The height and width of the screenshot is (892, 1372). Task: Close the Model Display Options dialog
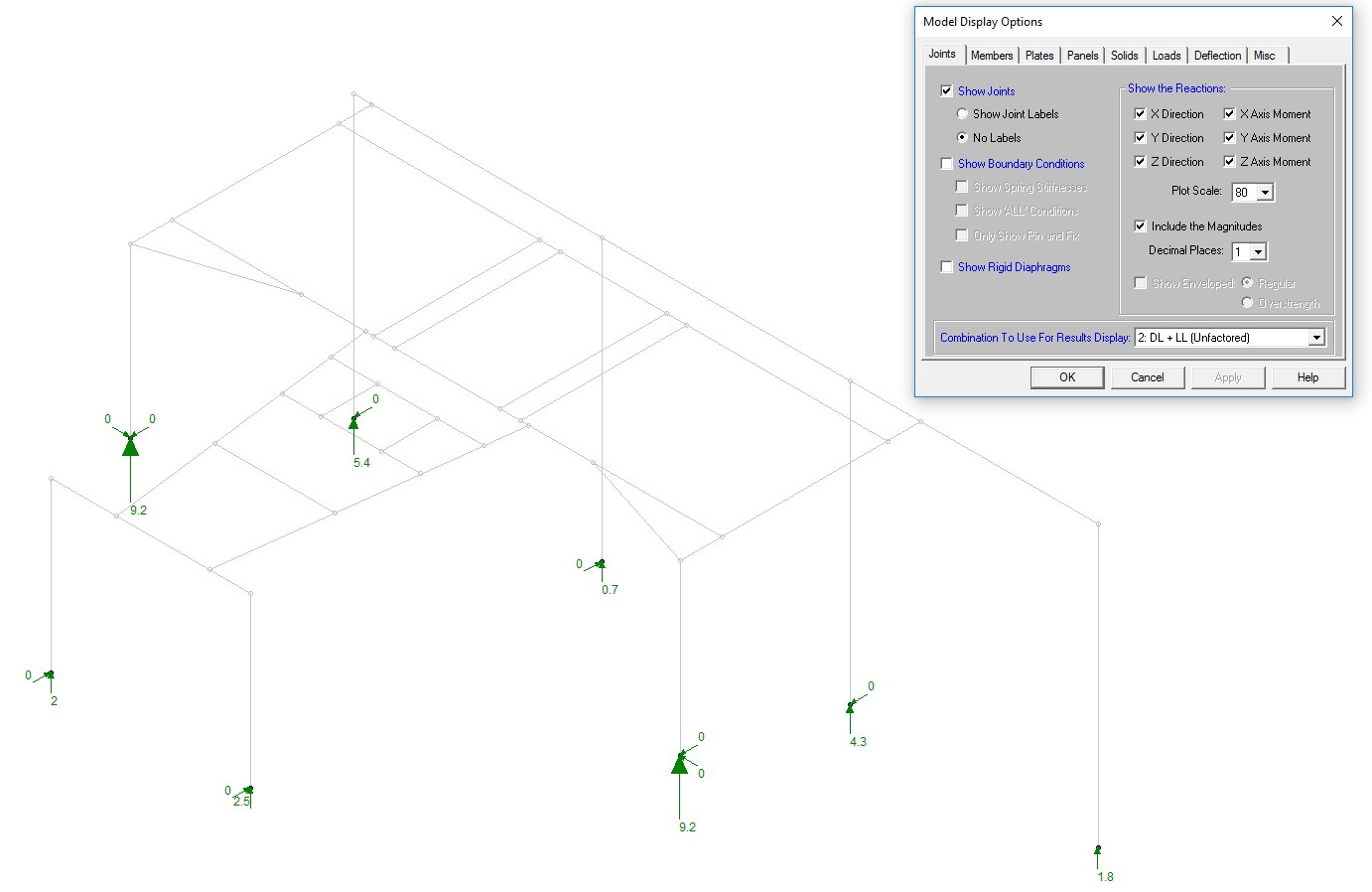pos(1336,21)
